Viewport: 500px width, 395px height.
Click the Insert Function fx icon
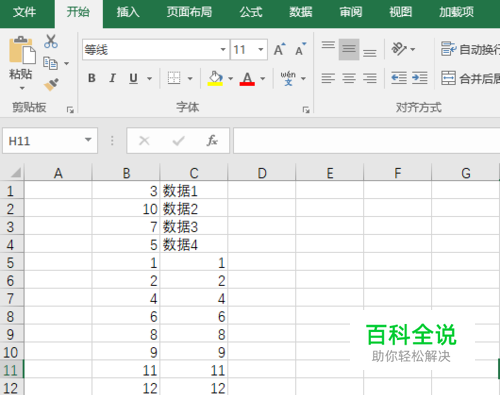click(212, 141)
